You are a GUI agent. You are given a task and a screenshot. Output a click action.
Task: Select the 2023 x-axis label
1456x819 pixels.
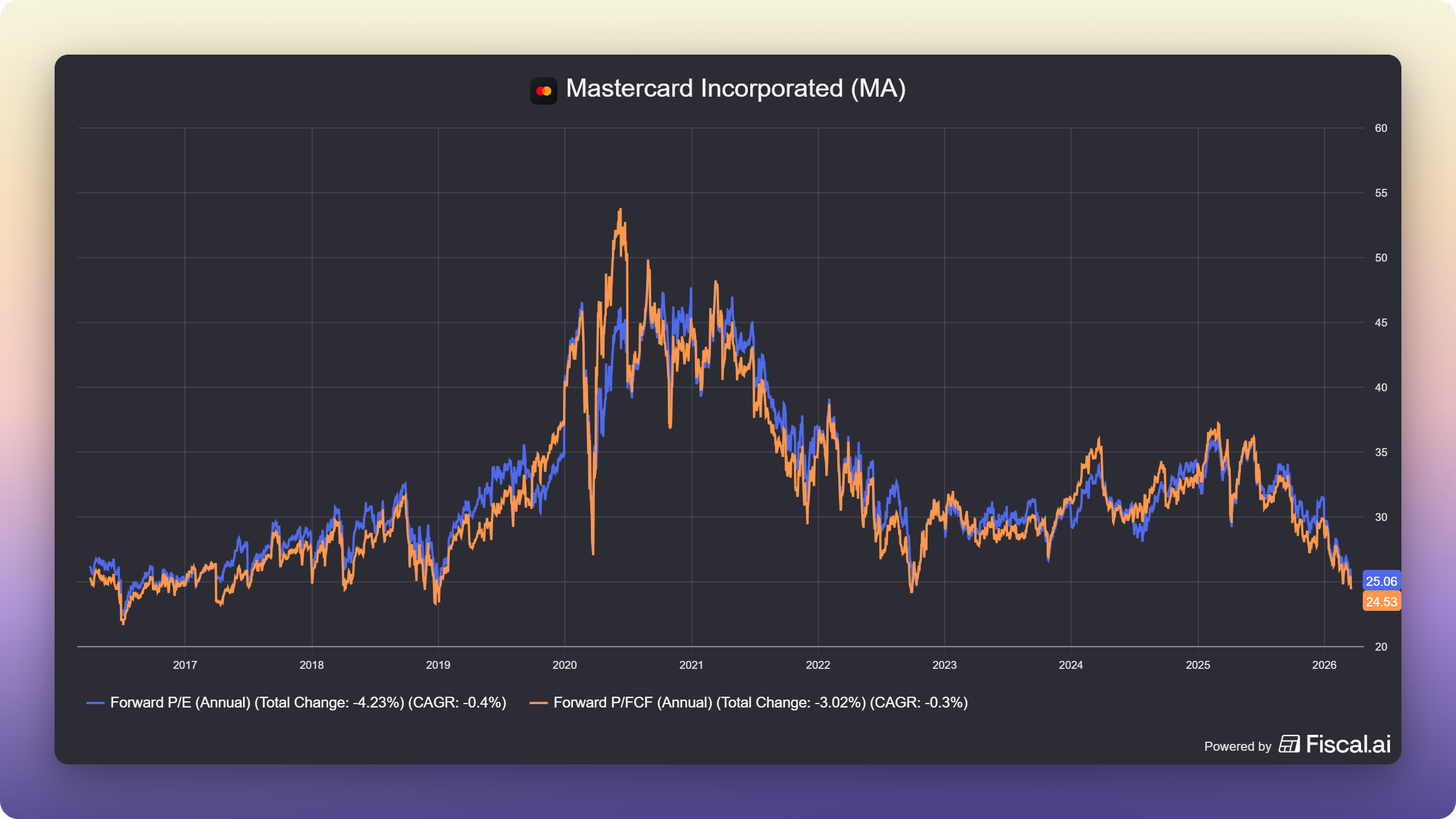pyautogui.click(x=944, y=665)
